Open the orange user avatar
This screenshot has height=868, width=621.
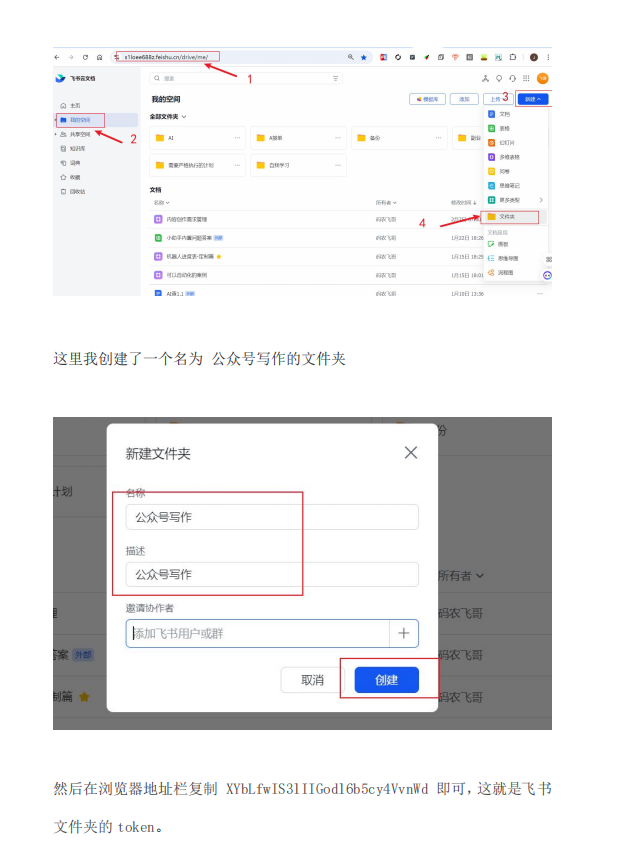click(x=543, y=79)
